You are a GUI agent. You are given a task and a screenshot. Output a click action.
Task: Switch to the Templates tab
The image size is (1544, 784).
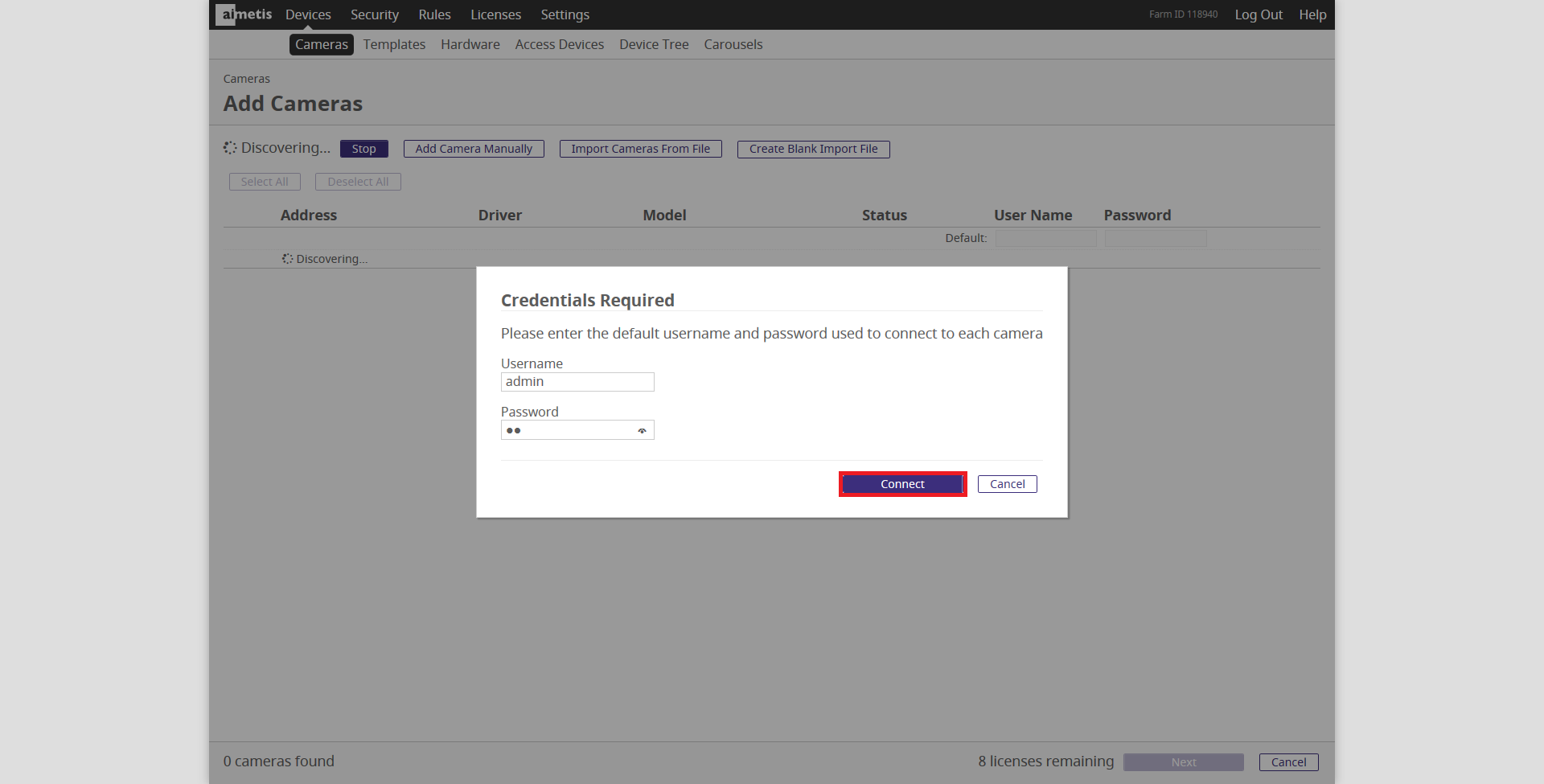[x=394, y=44]
